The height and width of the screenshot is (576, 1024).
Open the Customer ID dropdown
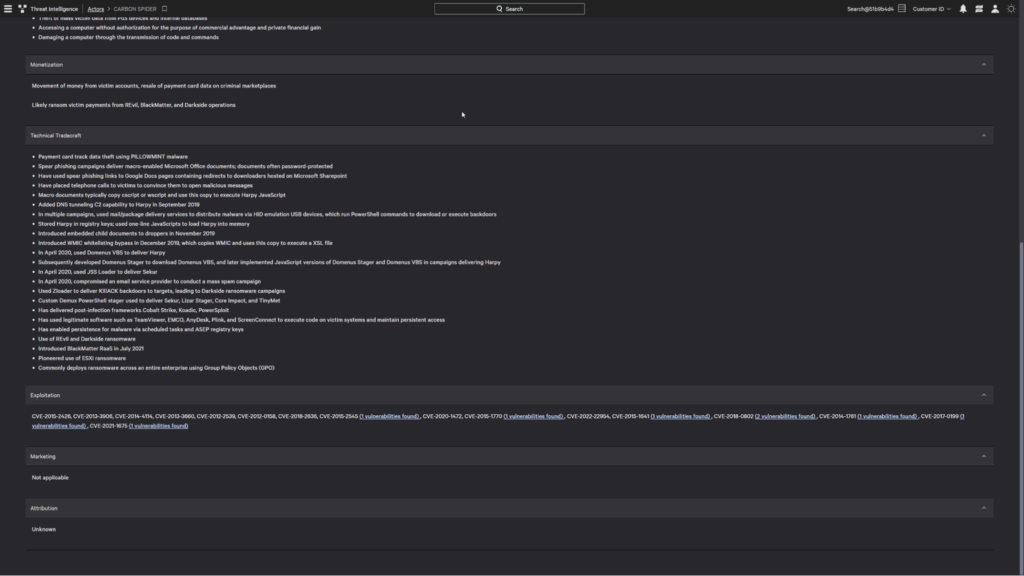click(x=931, y=10)
